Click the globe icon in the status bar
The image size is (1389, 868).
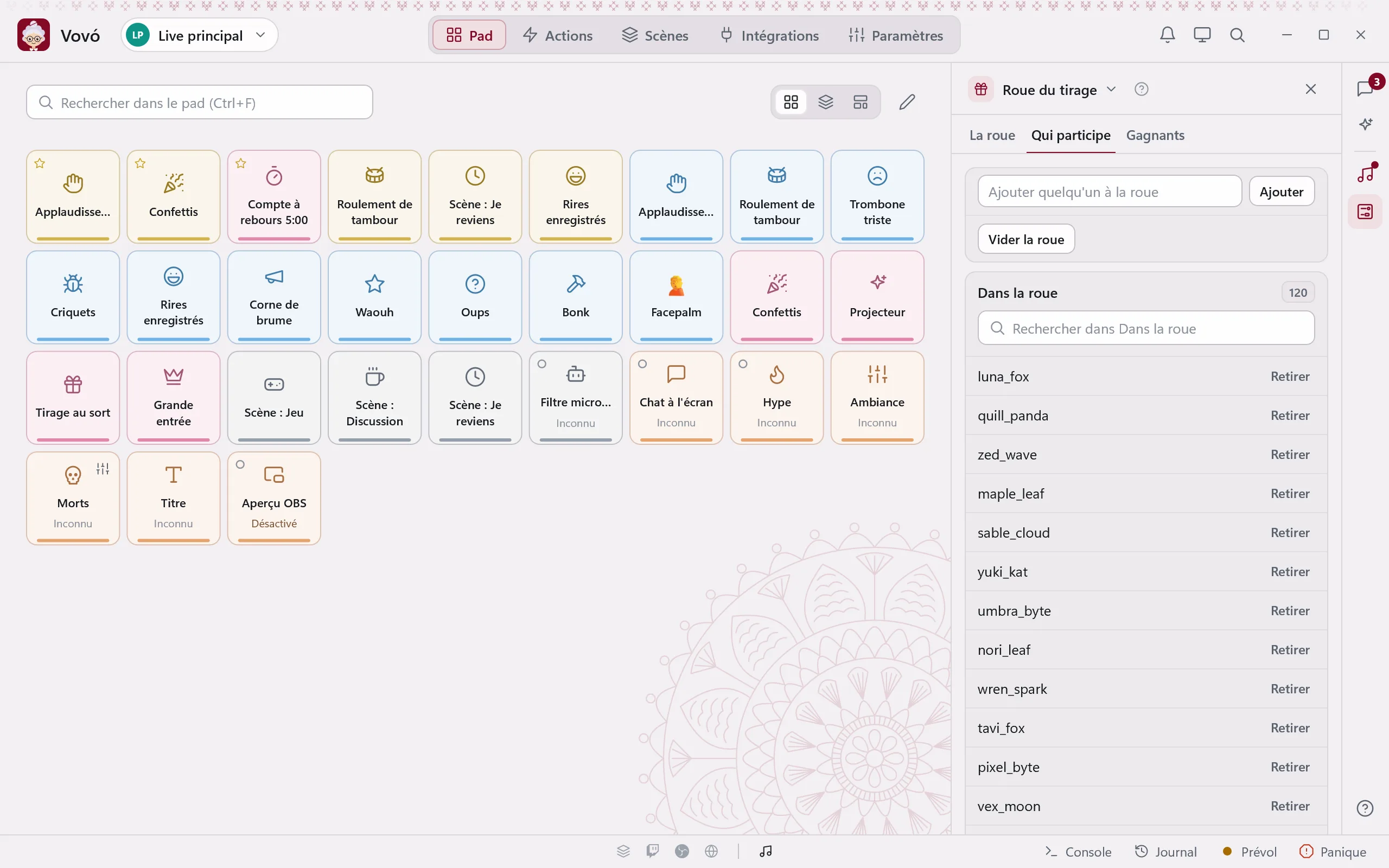(x=711, y=851)
